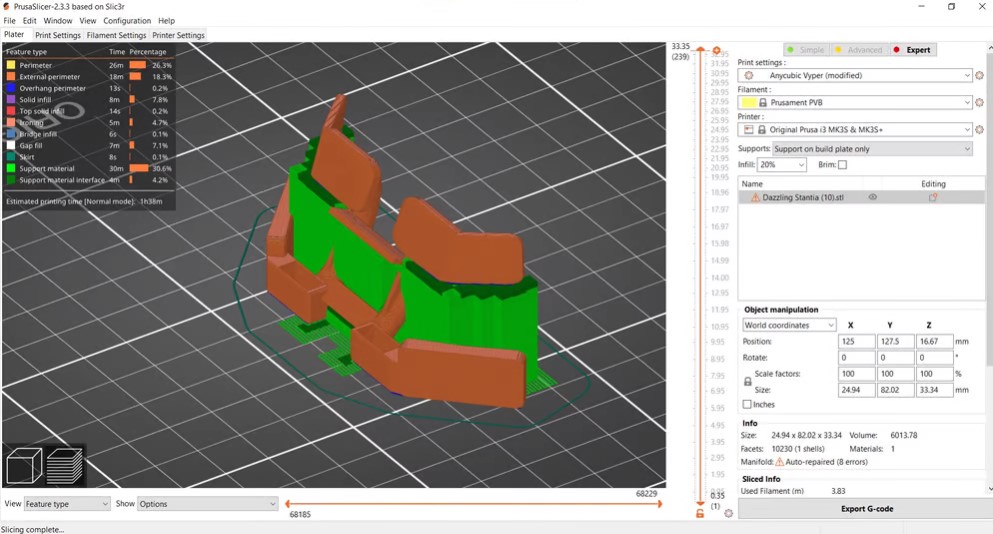Open printer settings gear next to Original Prusa i3

(979, 129)
